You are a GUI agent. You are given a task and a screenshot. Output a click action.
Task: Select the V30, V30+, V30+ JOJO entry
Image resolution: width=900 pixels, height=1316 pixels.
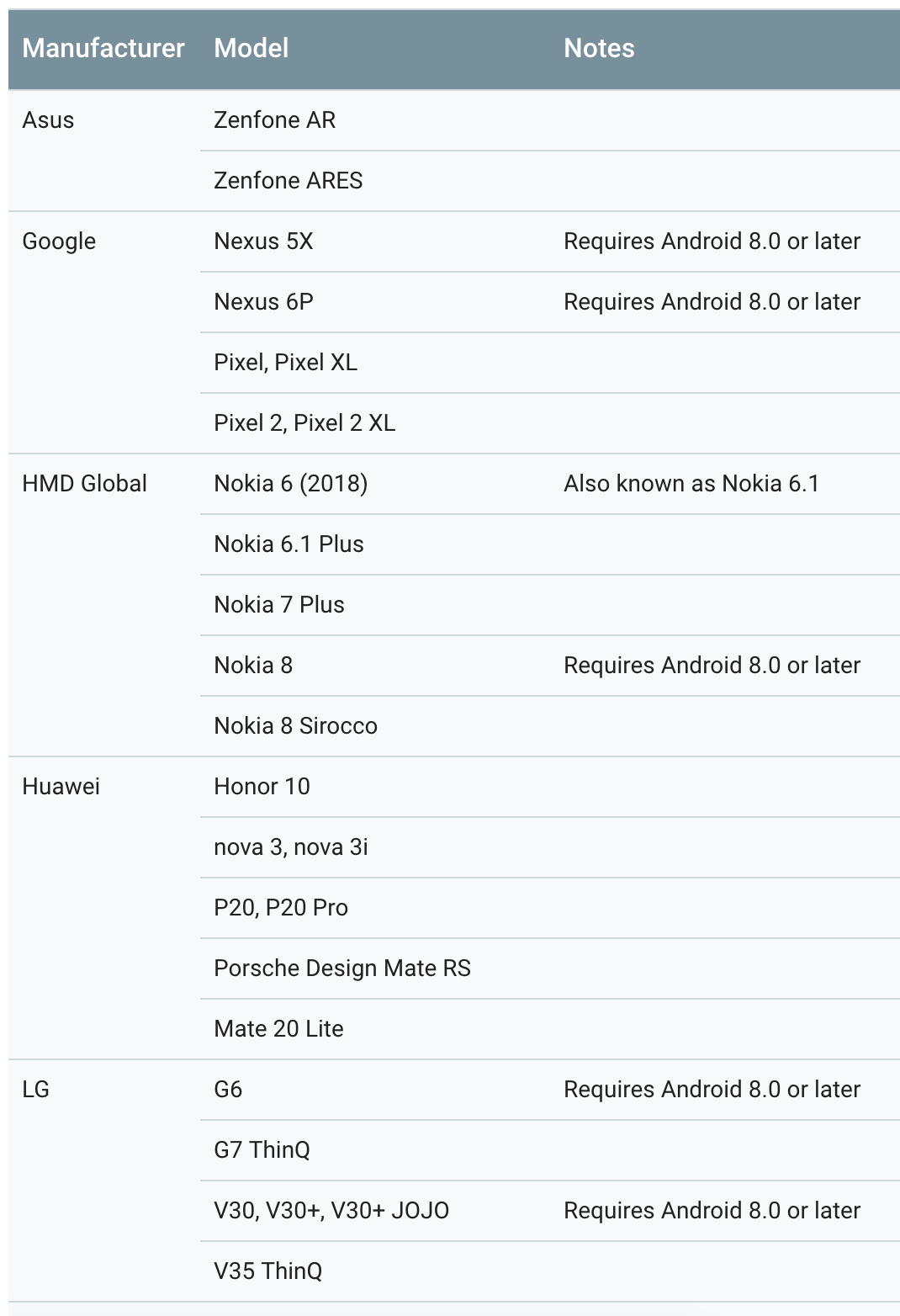331,1211
